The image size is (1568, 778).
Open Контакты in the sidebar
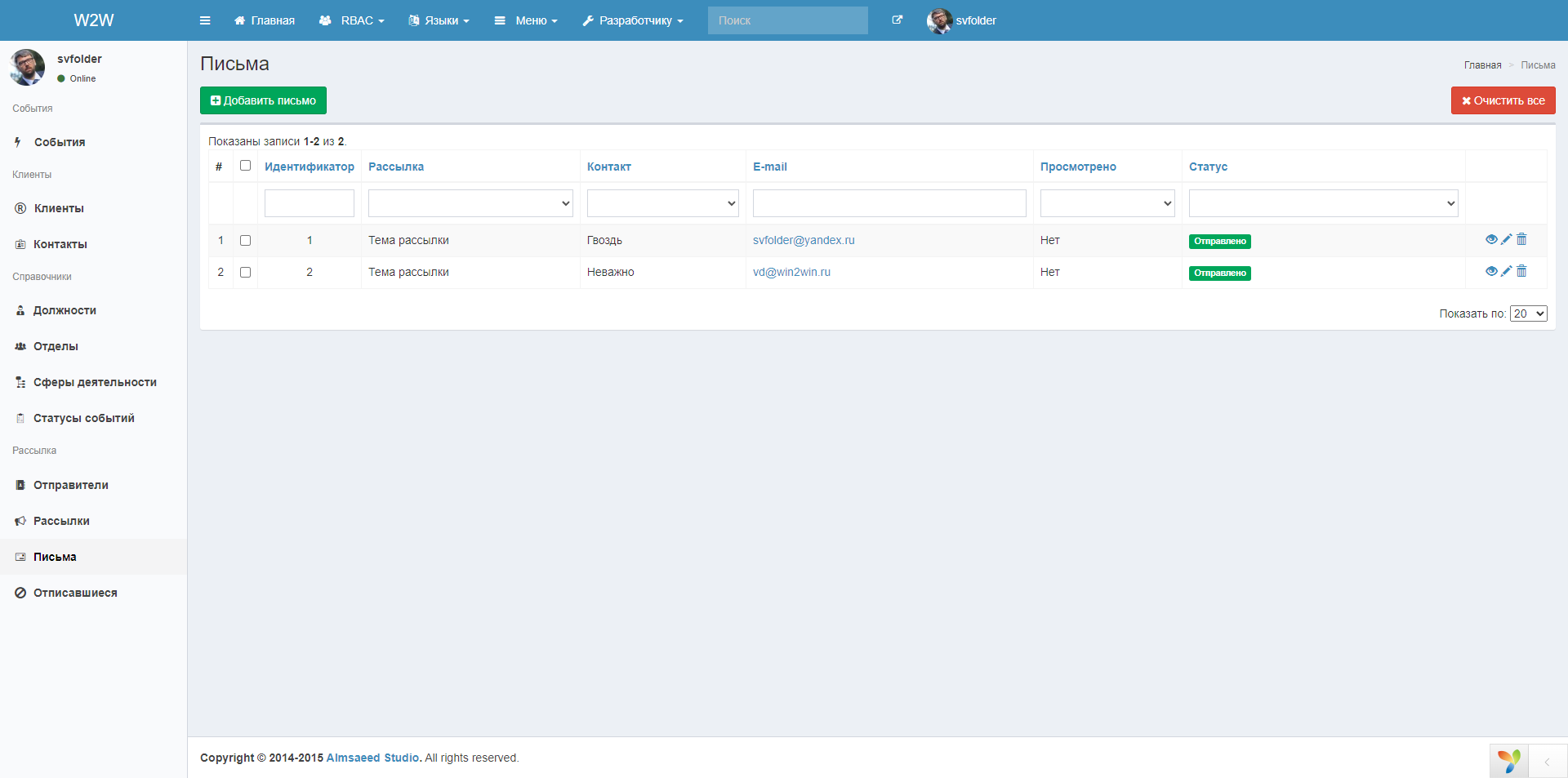point(93,244)
